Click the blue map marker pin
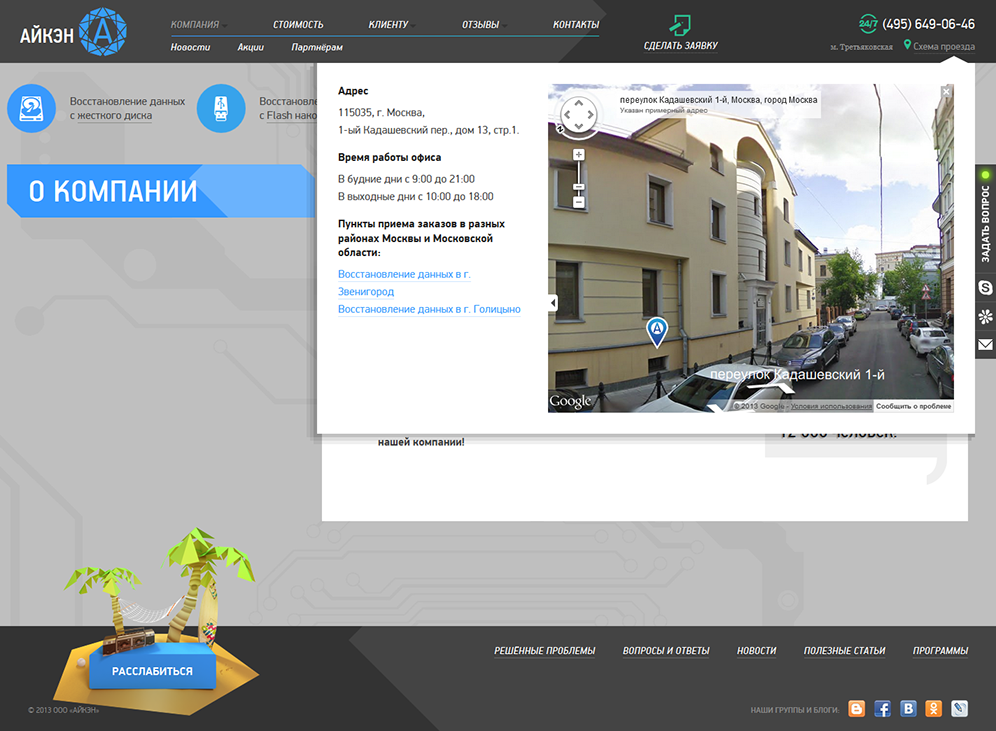The width and height of the screenshot is (996, 731). click(x=656, y=331)
